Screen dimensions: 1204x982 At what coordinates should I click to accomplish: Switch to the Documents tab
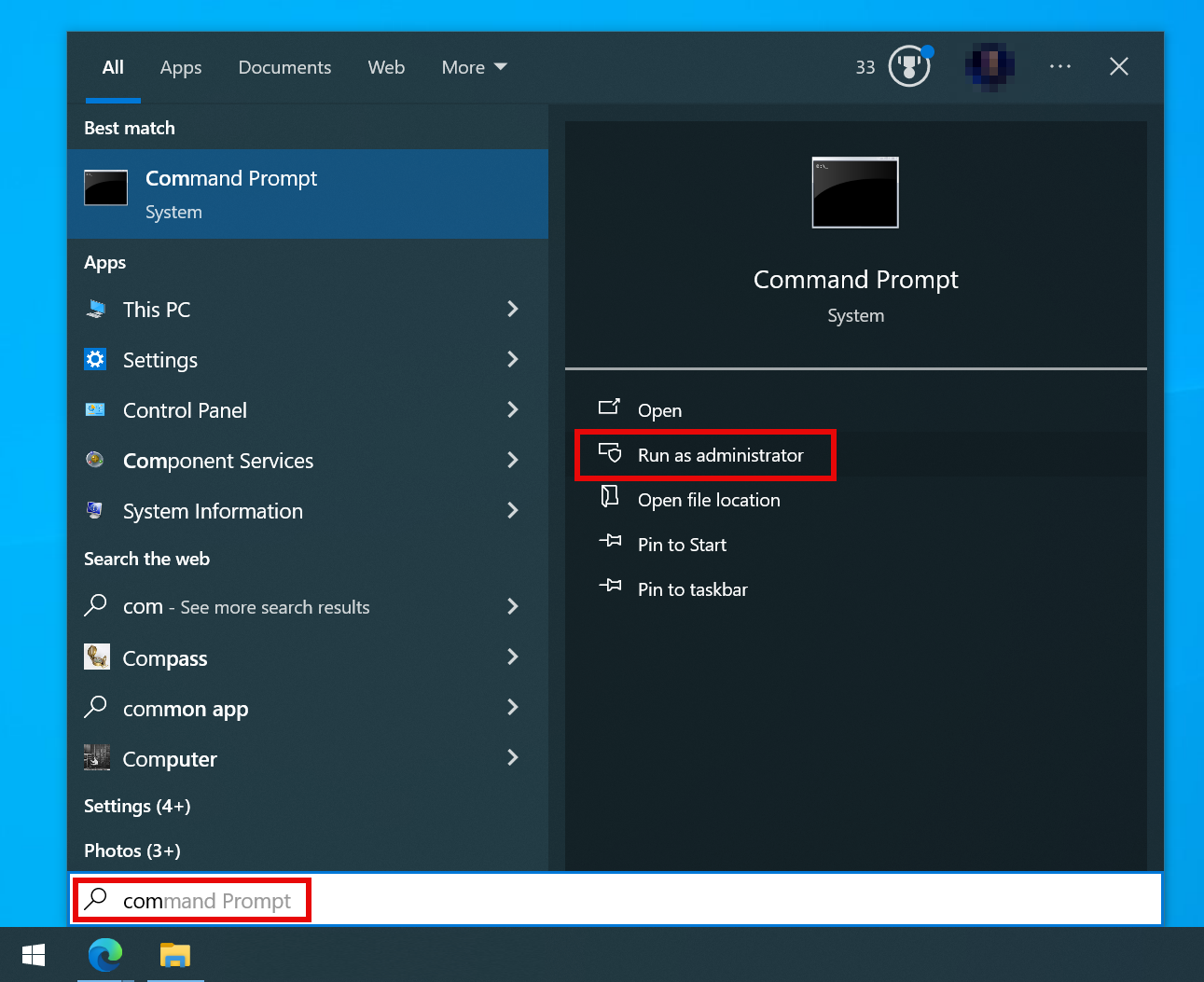click(284, 67)
